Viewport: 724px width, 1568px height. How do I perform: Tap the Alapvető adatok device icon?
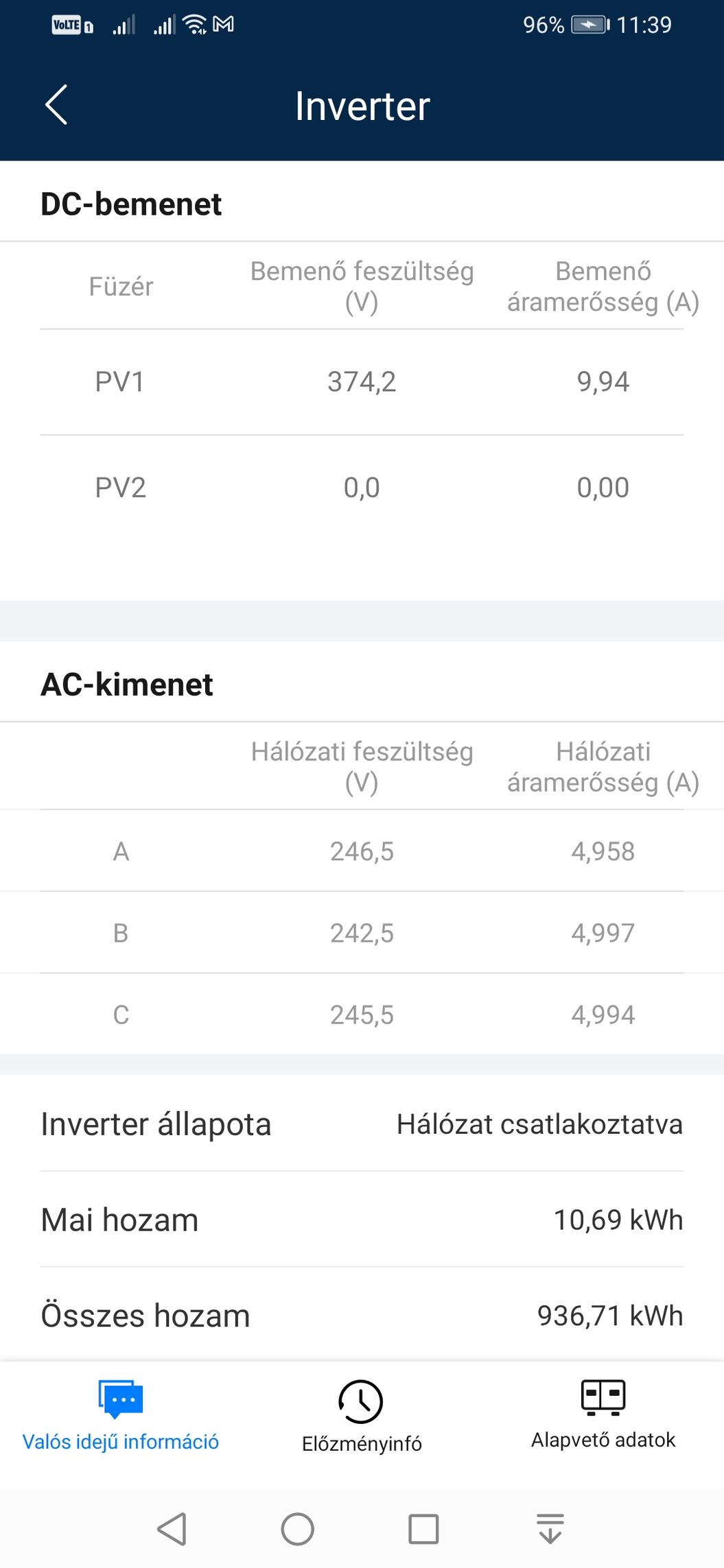tap(603, 1397)
